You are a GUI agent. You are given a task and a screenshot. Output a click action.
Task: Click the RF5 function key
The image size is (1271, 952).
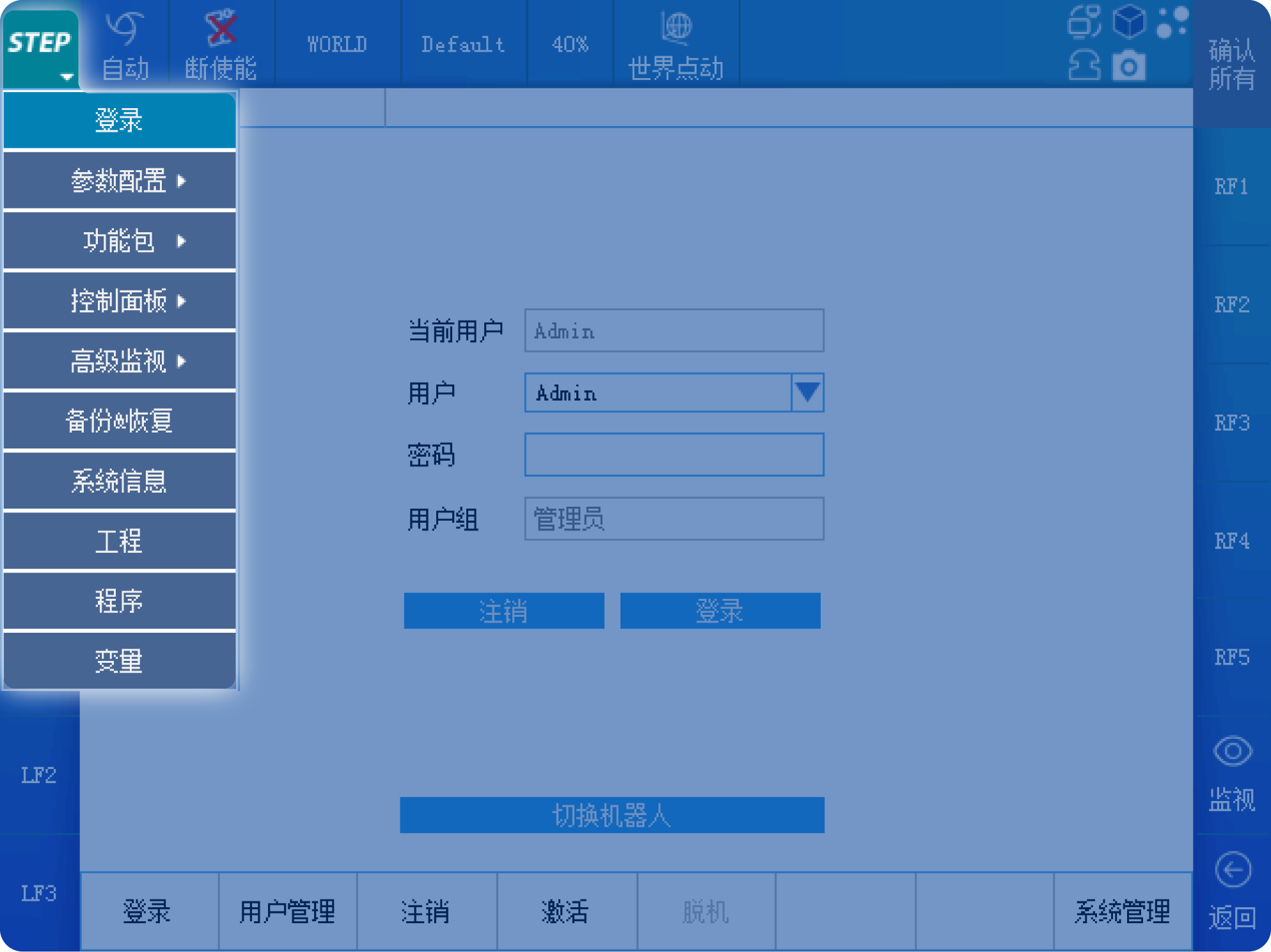pos(1232,658)
